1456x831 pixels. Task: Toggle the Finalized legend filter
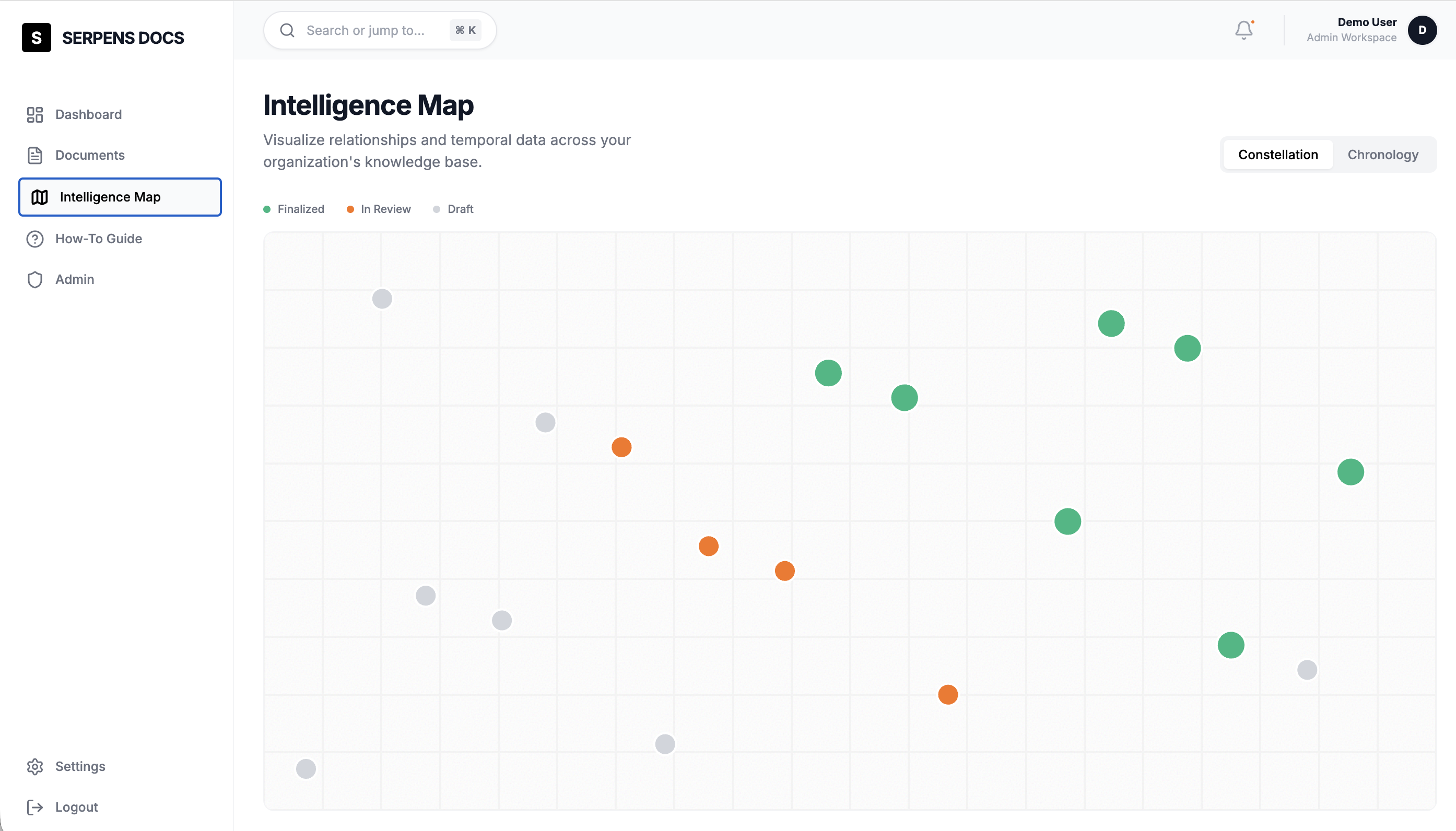click(x=294, y=209)
